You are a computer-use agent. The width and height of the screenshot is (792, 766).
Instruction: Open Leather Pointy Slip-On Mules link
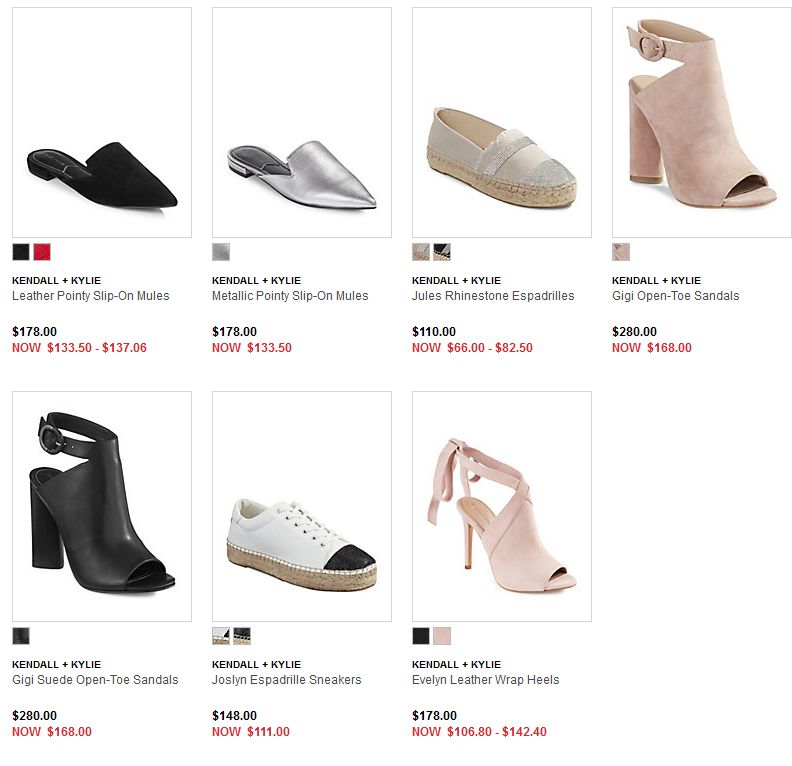point(91,296)
